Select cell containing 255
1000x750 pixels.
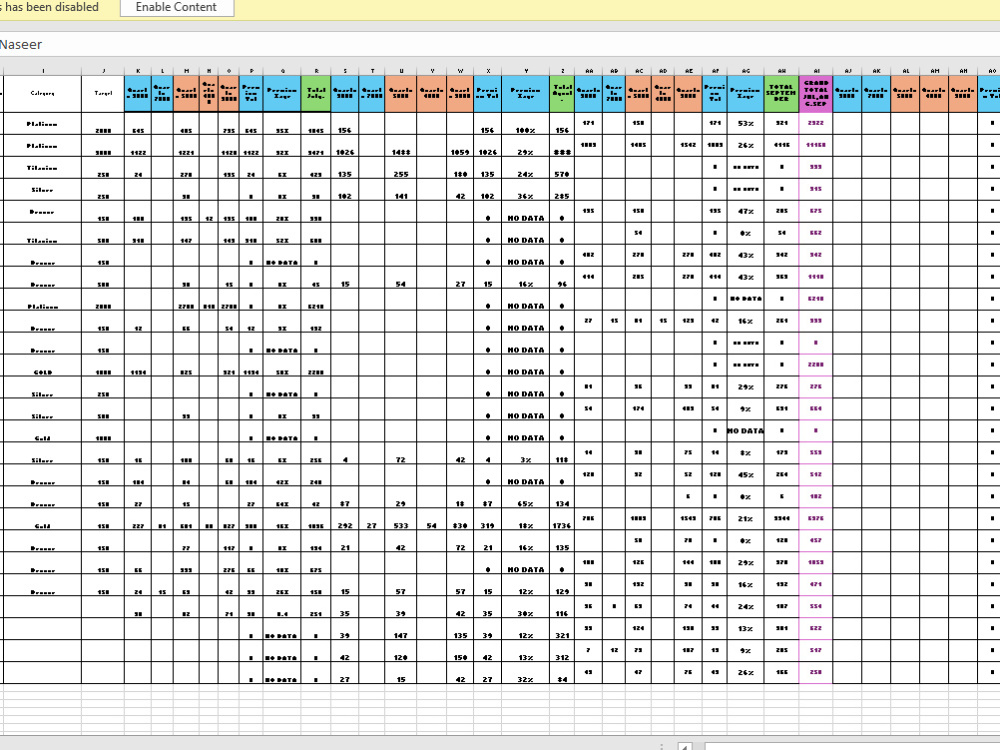click(x=401, y=168)
